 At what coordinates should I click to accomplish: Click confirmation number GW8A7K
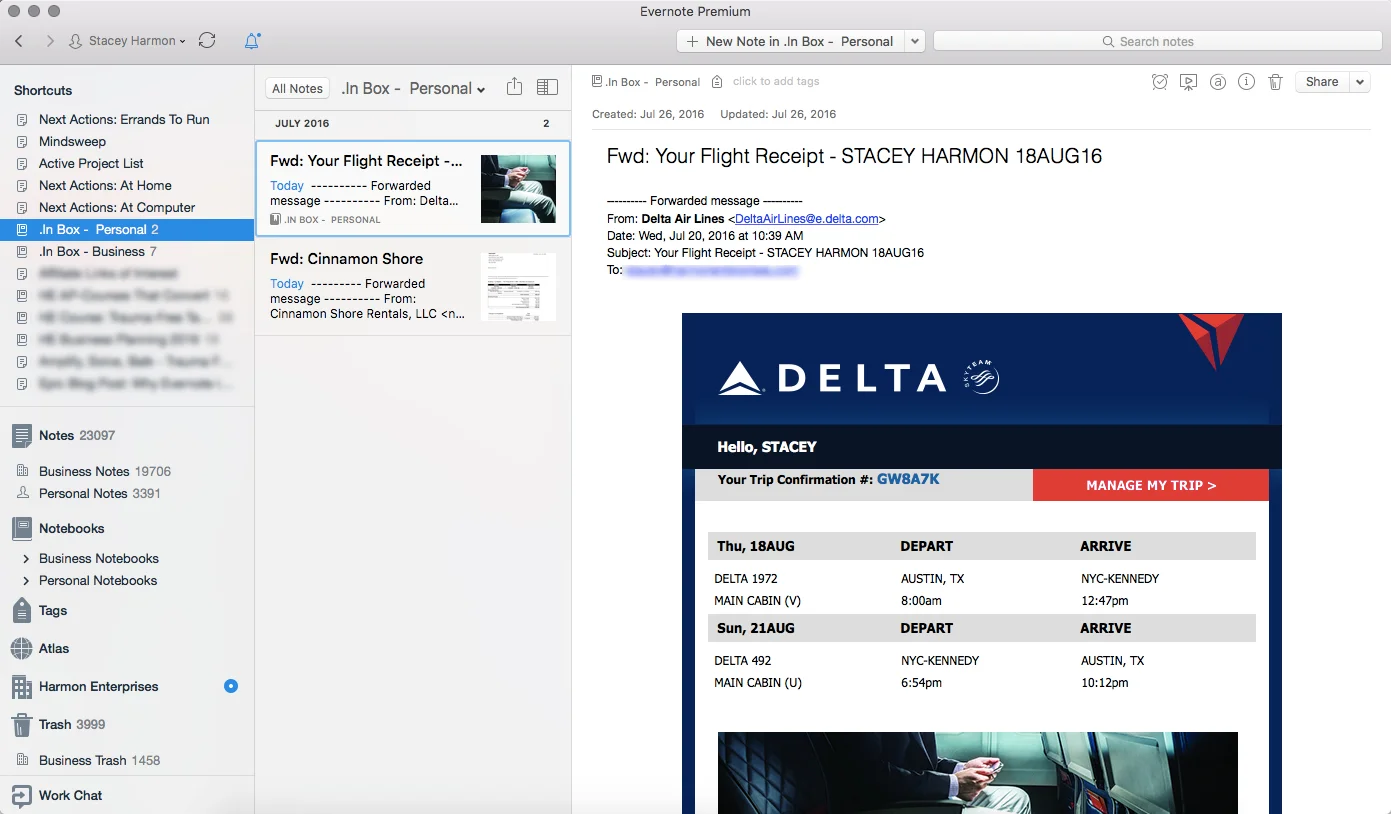coord(908,479)
